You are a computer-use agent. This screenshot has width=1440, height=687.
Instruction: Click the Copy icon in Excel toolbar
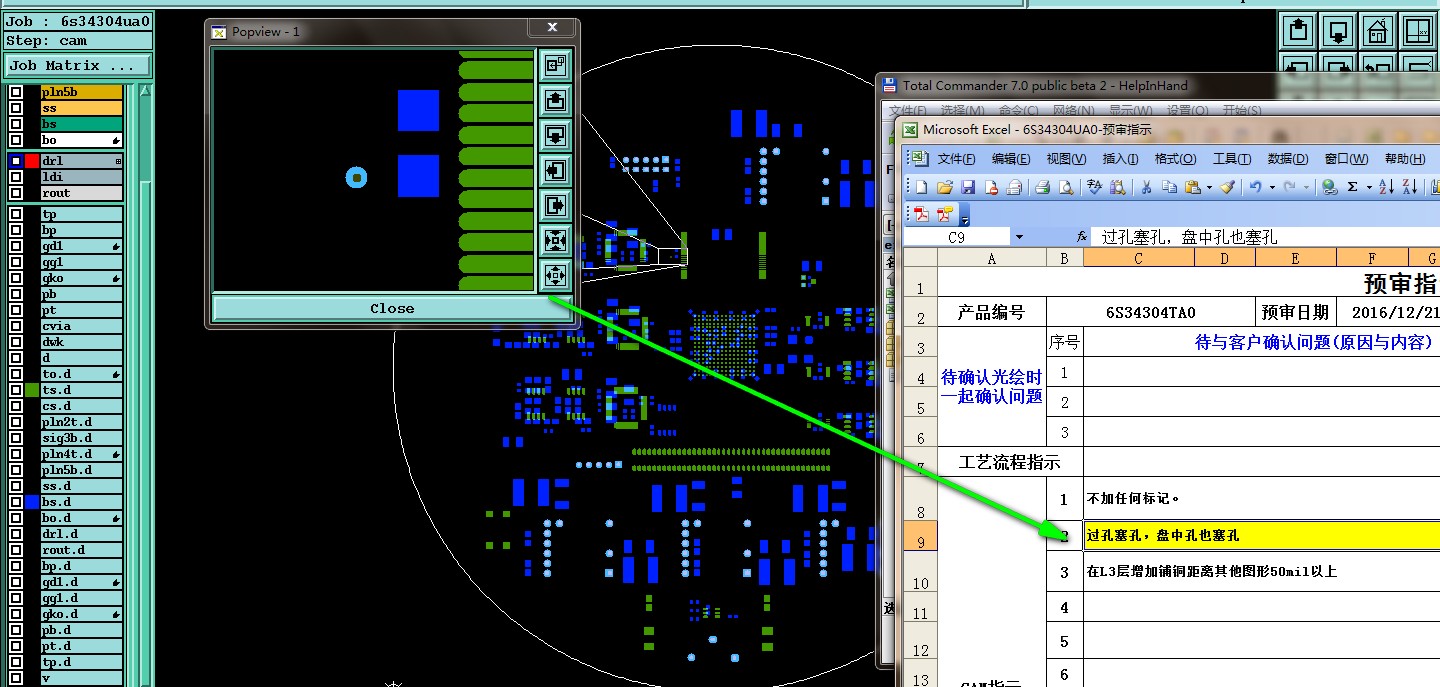pos(1170,187)
